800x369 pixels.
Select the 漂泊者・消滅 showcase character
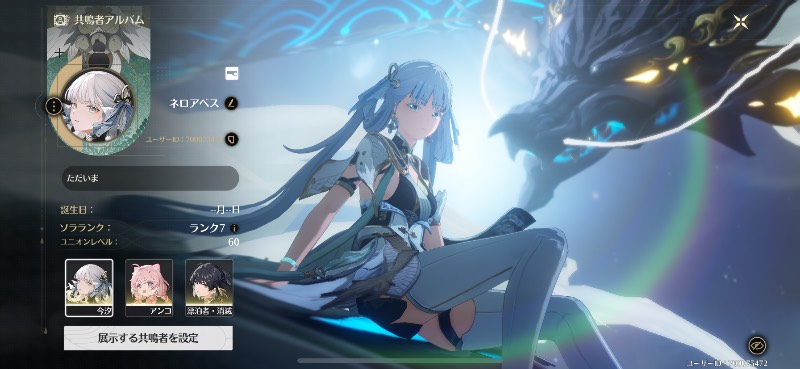(x=209, y=288)
